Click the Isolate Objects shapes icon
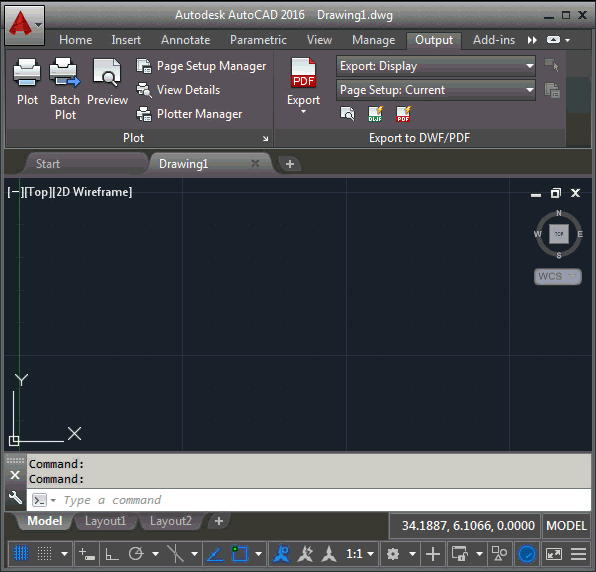596x572 pixels. point(499,554)
